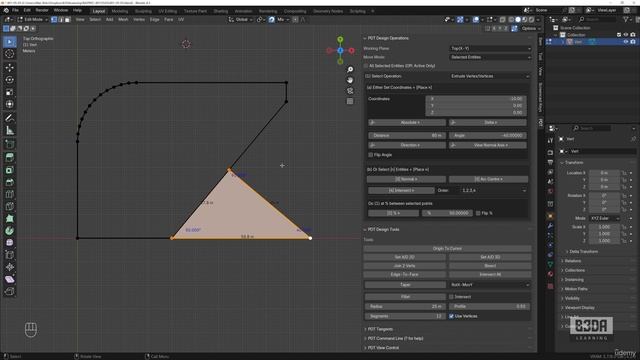The height and width of the screenshot is (360, 640).
Task: Open the Order 1,2,3,4 dropdown
Action: coord(493,190)
